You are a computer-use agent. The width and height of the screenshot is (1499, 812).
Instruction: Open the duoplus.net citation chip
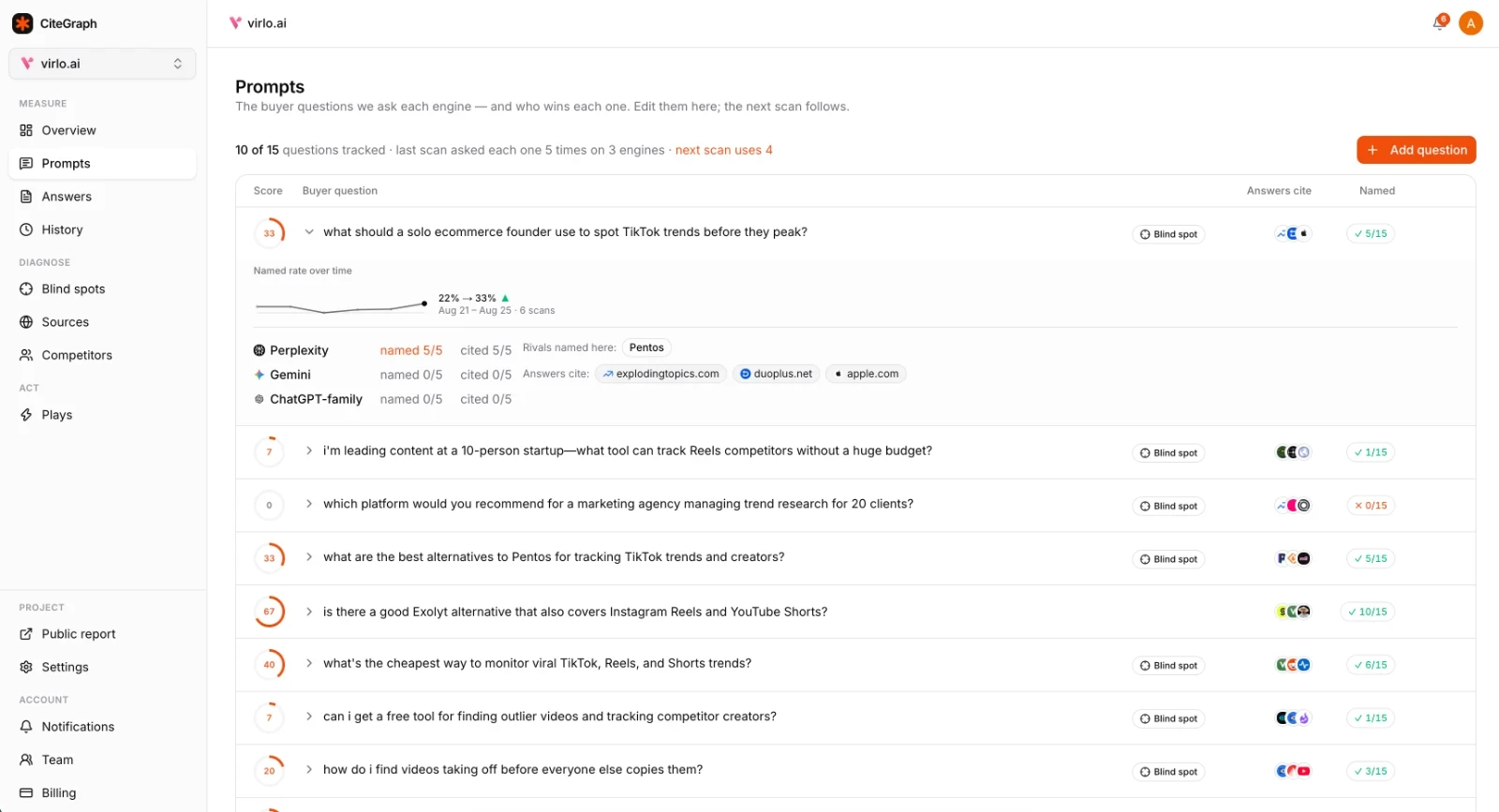coord(776,374)
